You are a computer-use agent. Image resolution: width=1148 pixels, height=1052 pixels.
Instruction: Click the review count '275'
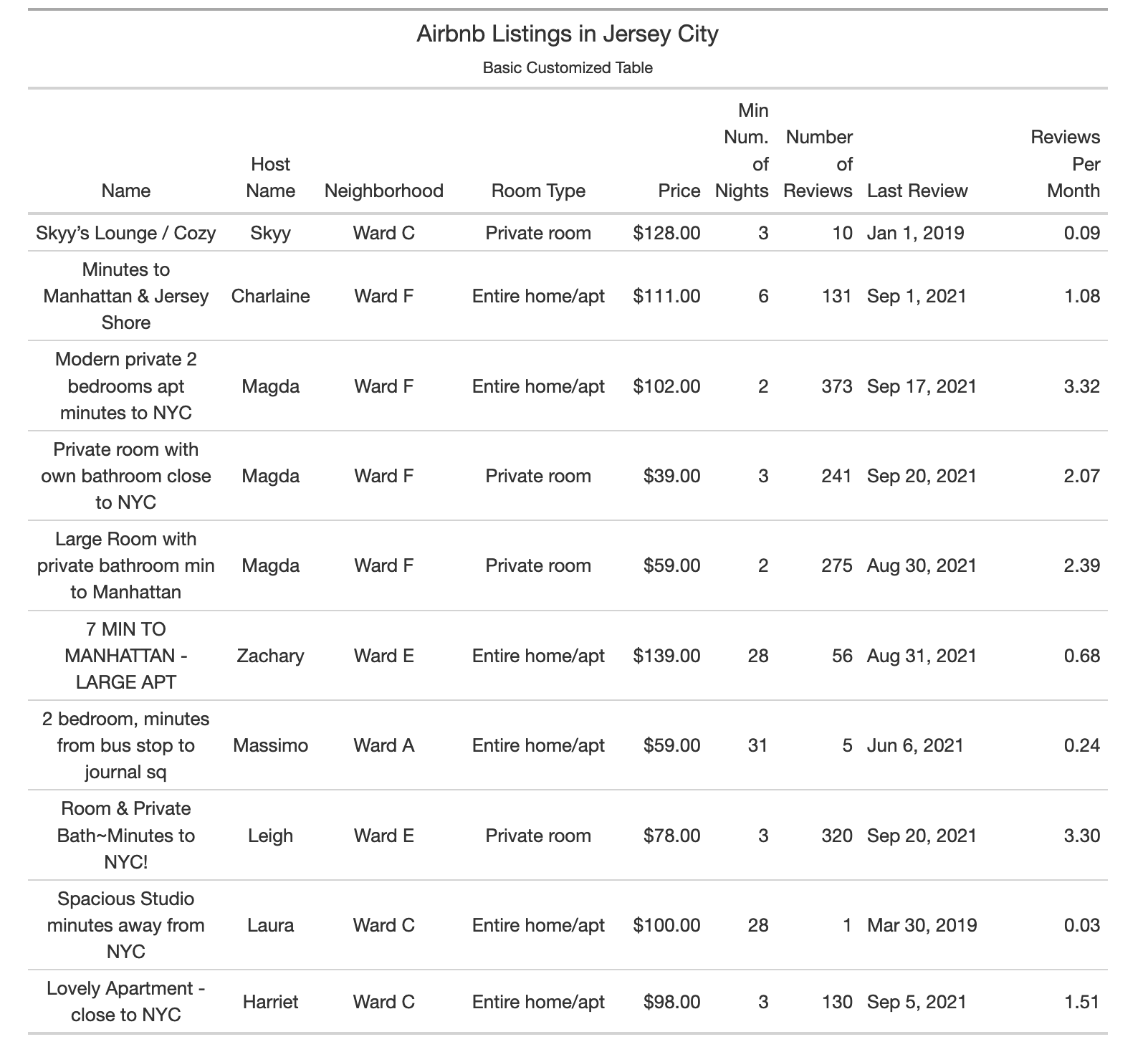[837, 565]
